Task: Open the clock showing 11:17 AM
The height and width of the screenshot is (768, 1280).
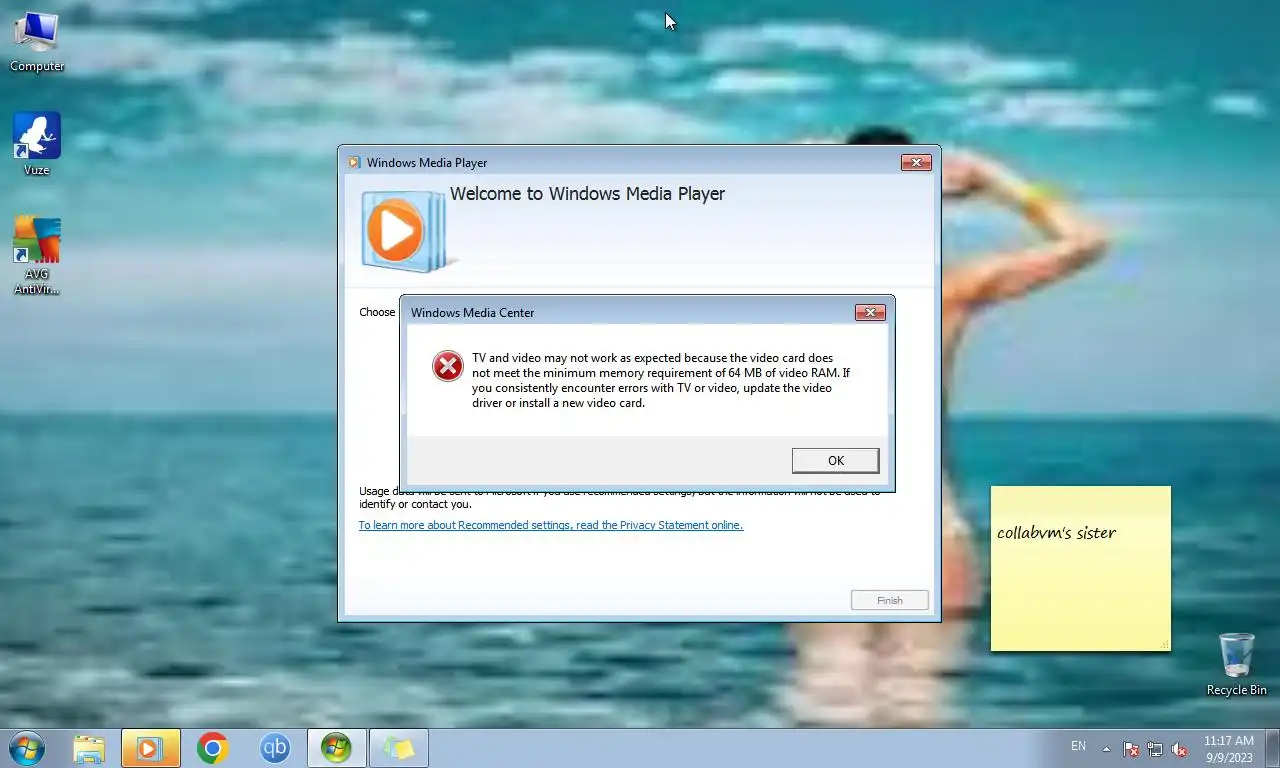Action: (1228, 748)
